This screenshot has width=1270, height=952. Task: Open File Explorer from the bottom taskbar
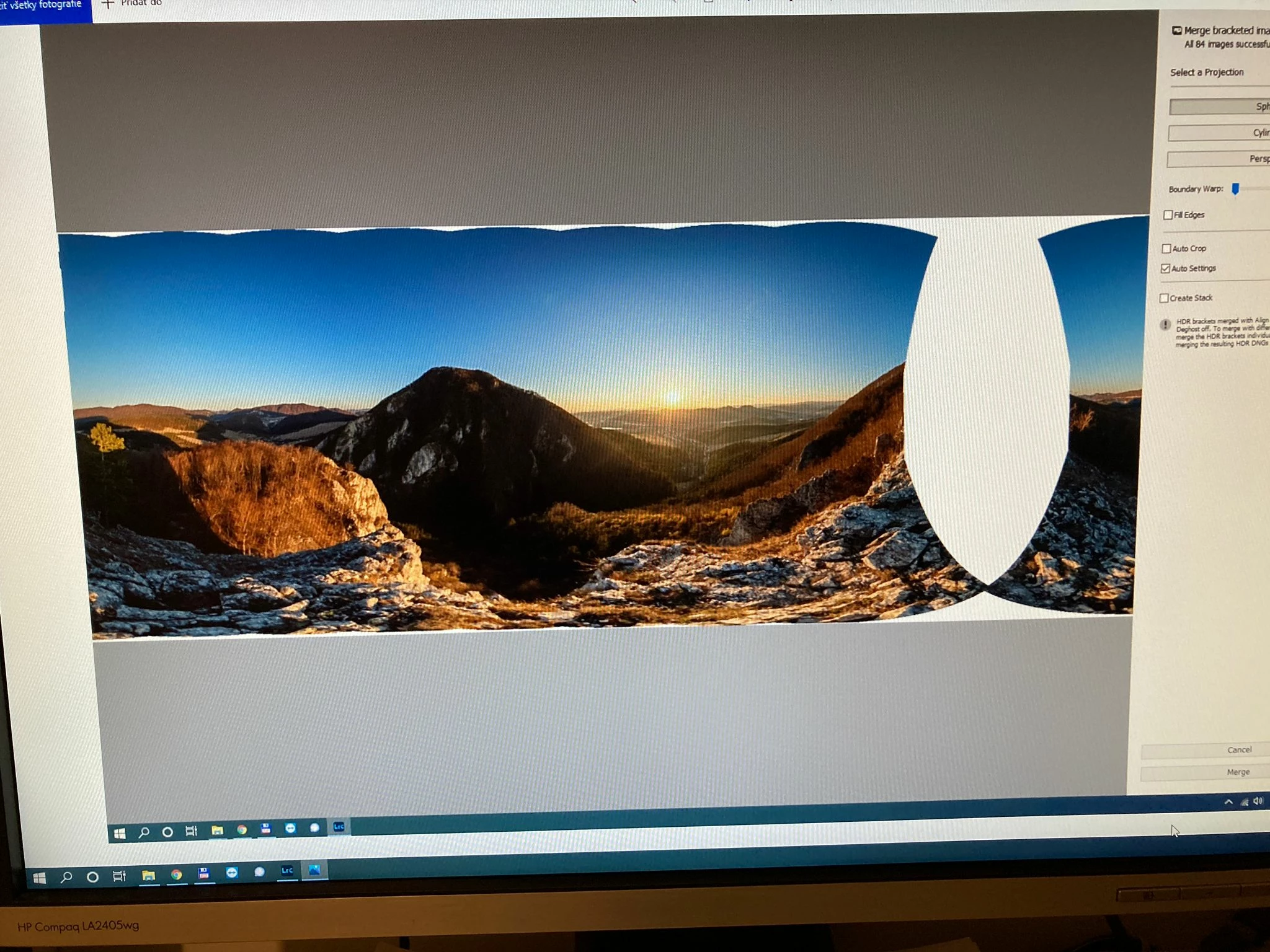click(x=148, y=875)
